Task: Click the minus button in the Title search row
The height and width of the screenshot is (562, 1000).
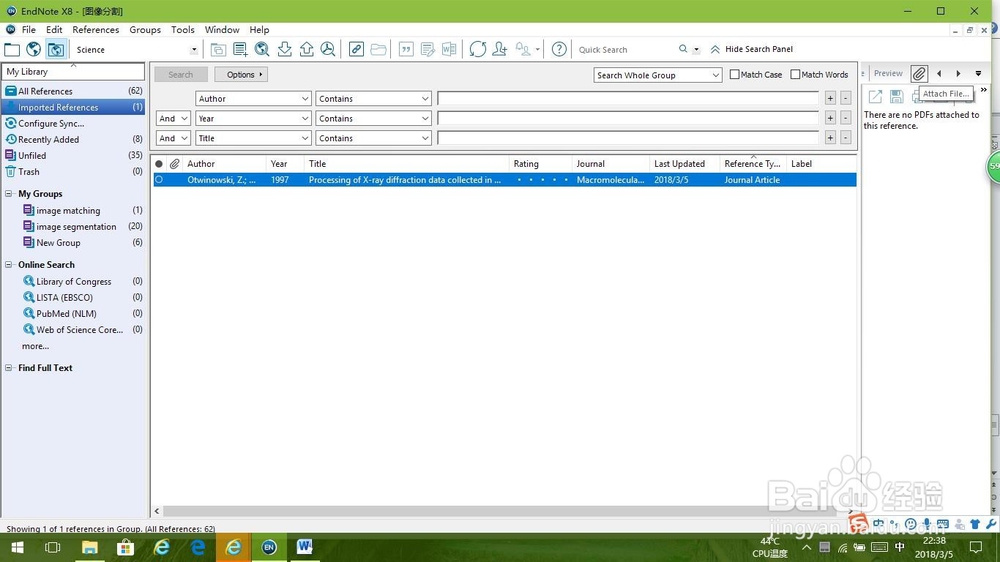Action: click(x=846, y=138)
